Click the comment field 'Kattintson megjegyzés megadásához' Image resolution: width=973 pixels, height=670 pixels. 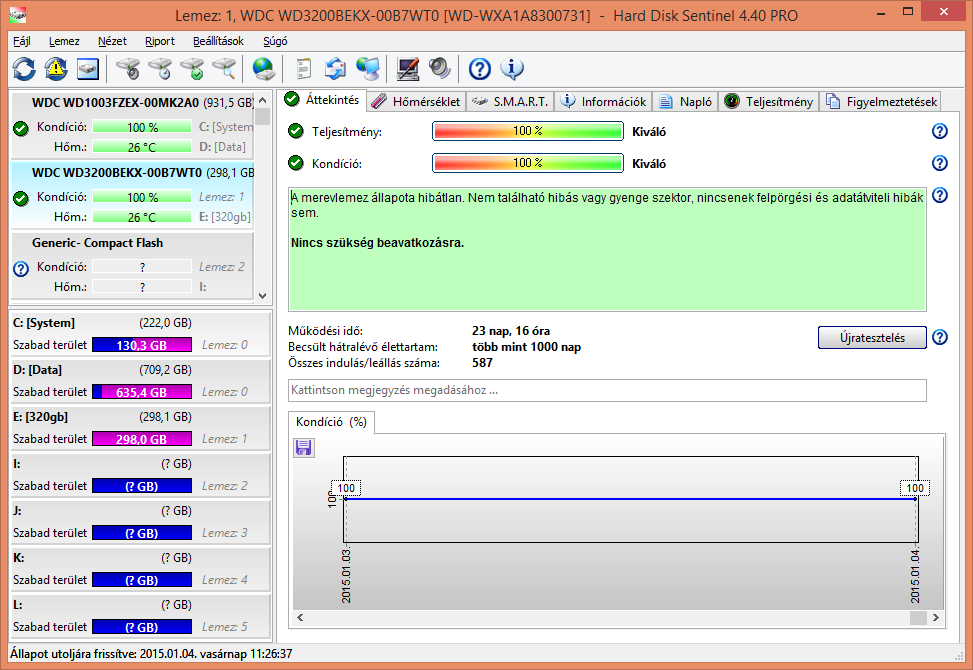point(607,390)
